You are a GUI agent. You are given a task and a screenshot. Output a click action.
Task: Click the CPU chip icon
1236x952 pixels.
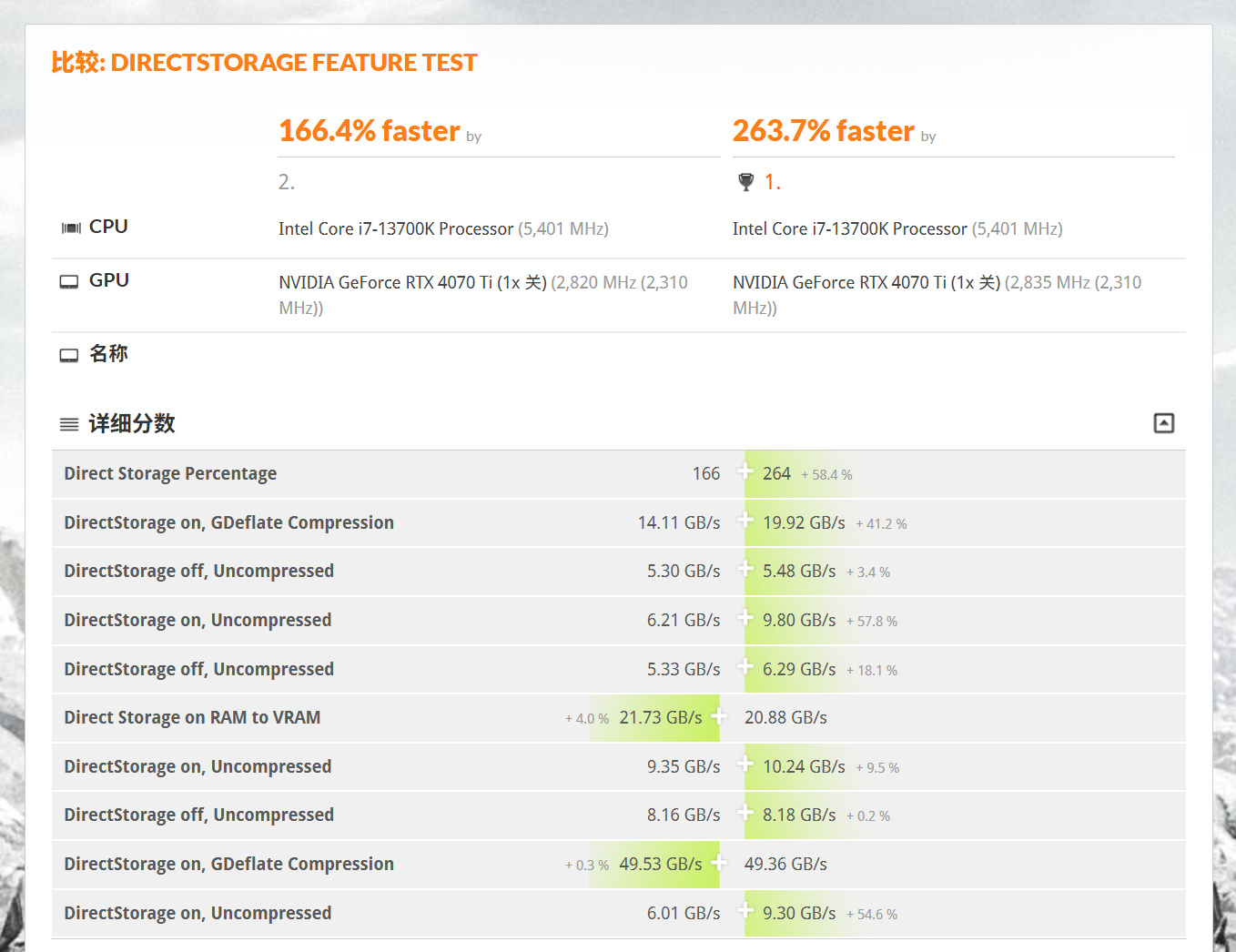(71, 228)
